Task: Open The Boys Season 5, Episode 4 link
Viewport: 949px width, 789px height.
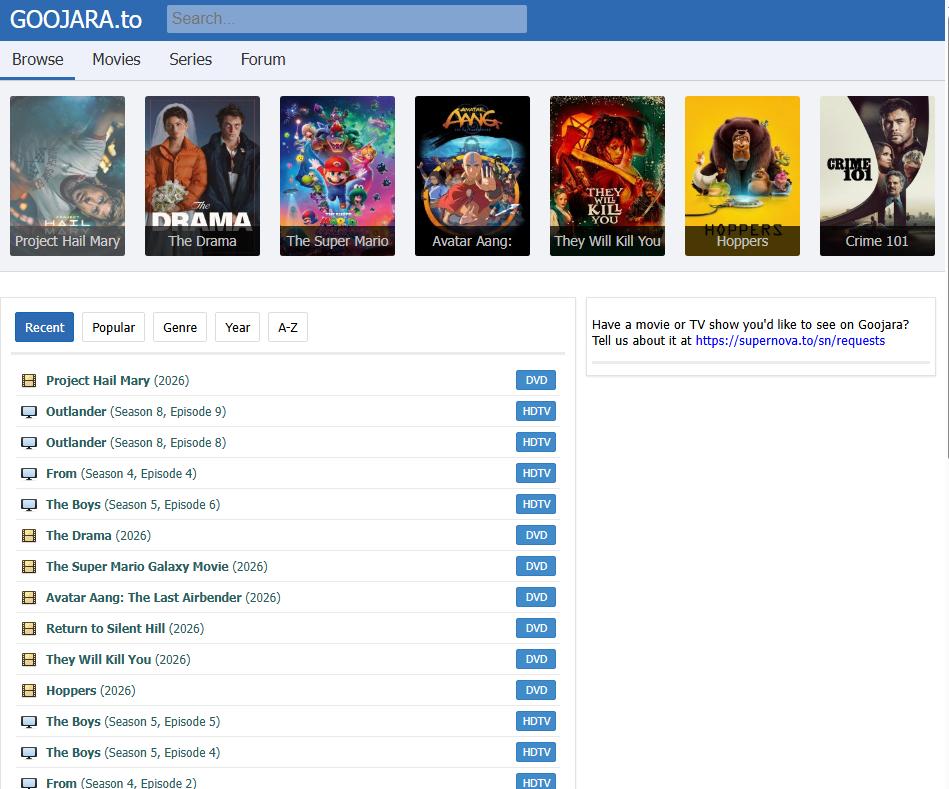Action: click(133, 753)
